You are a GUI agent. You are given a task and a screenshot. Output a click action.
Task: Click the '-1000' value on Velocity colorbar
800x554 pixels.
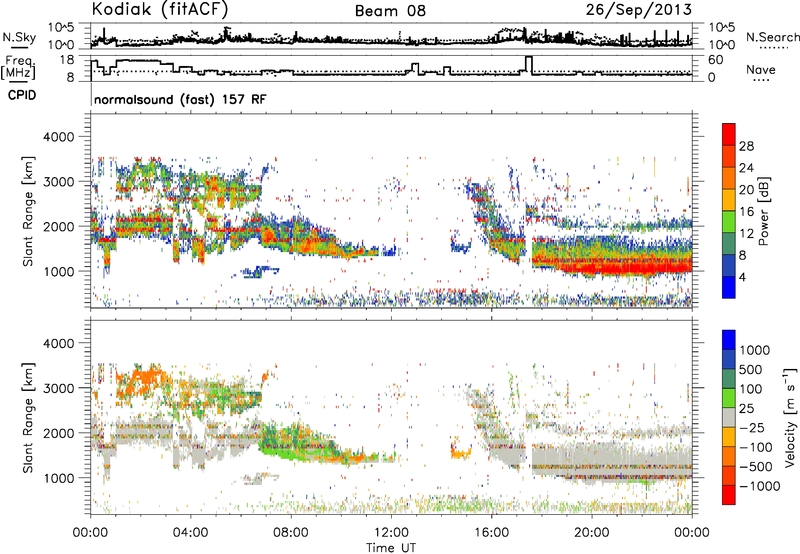coord(759,486)
